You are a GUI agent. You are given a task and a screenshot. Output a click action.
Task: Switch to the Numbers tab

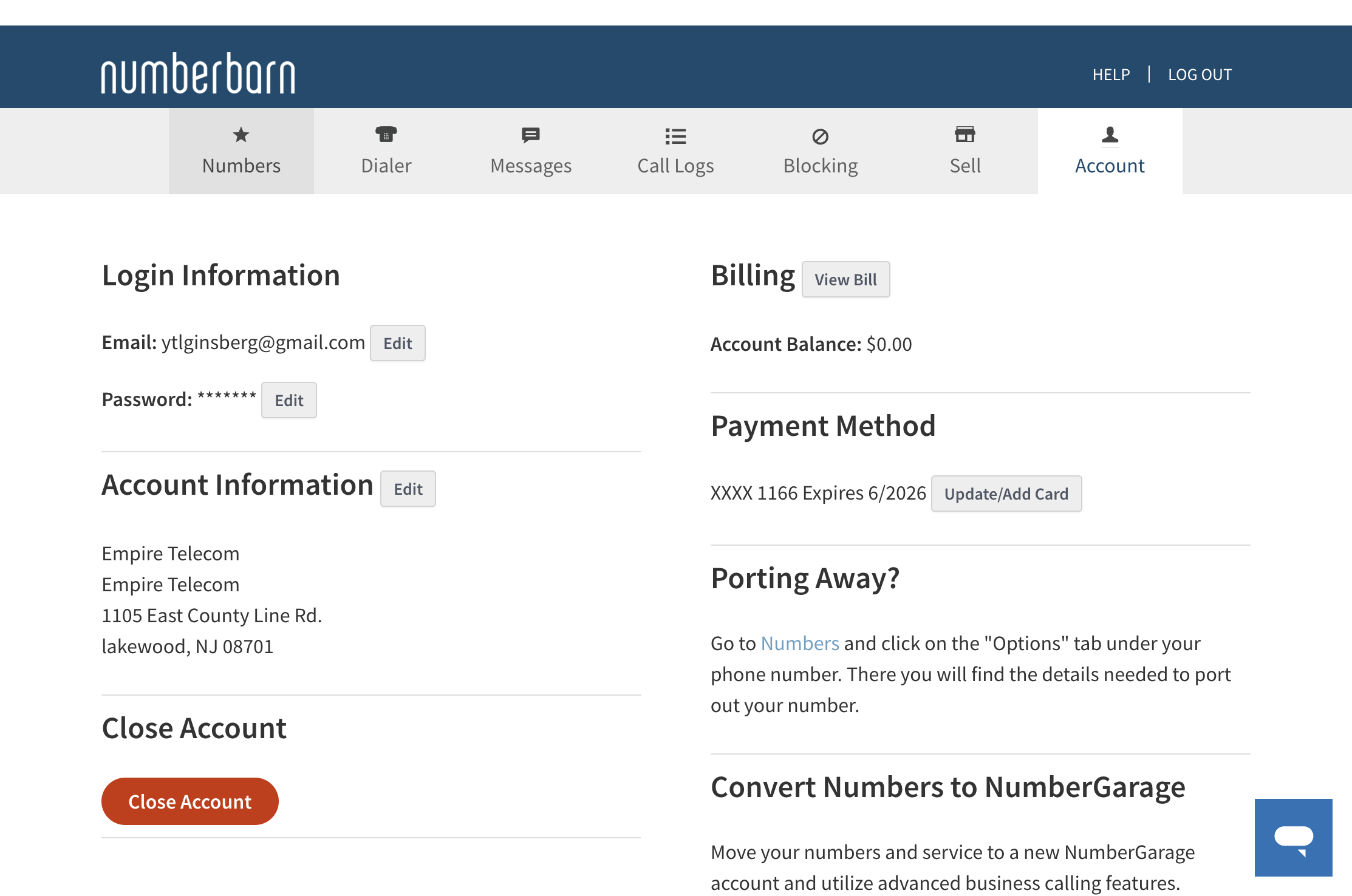pyautogui.click(x=241, y=151)
